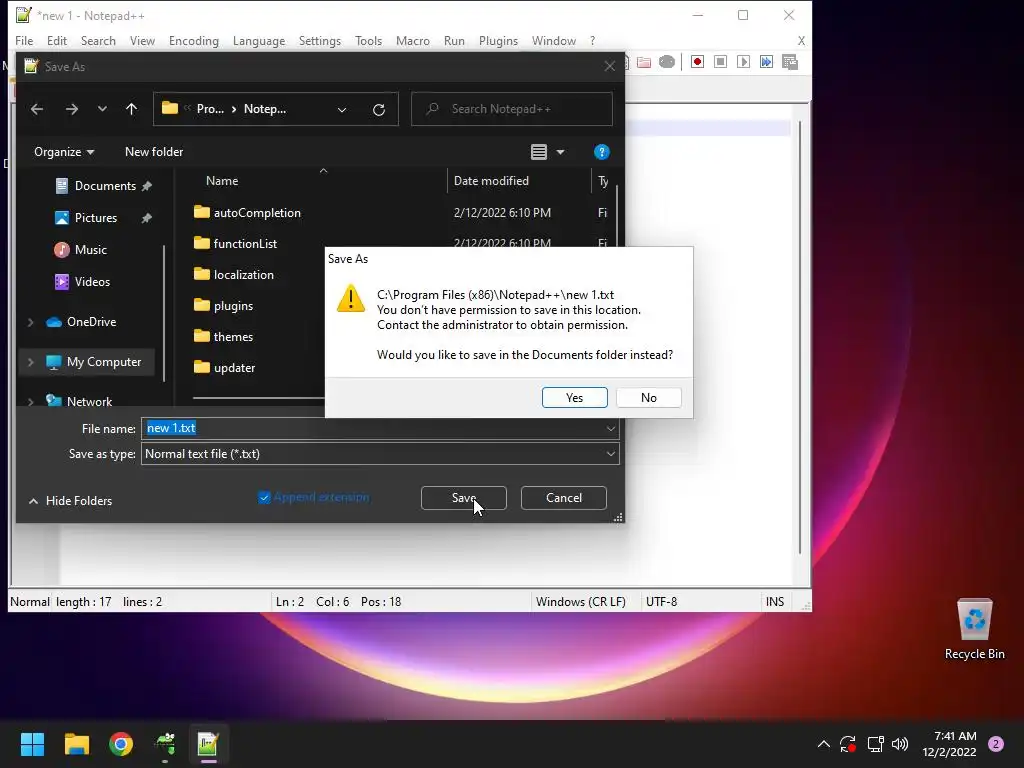This screenshot has width=1024, height=768.
Task: Open the Edit menu
Action: click(x=57, y=40)
